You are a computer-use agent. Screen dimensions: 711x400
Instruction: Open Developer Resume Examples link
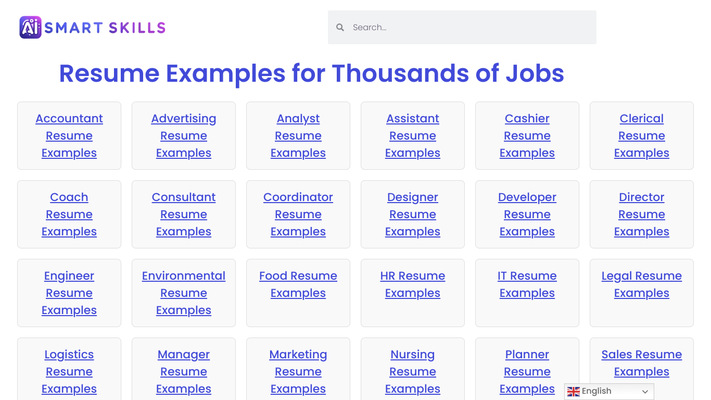527,214
